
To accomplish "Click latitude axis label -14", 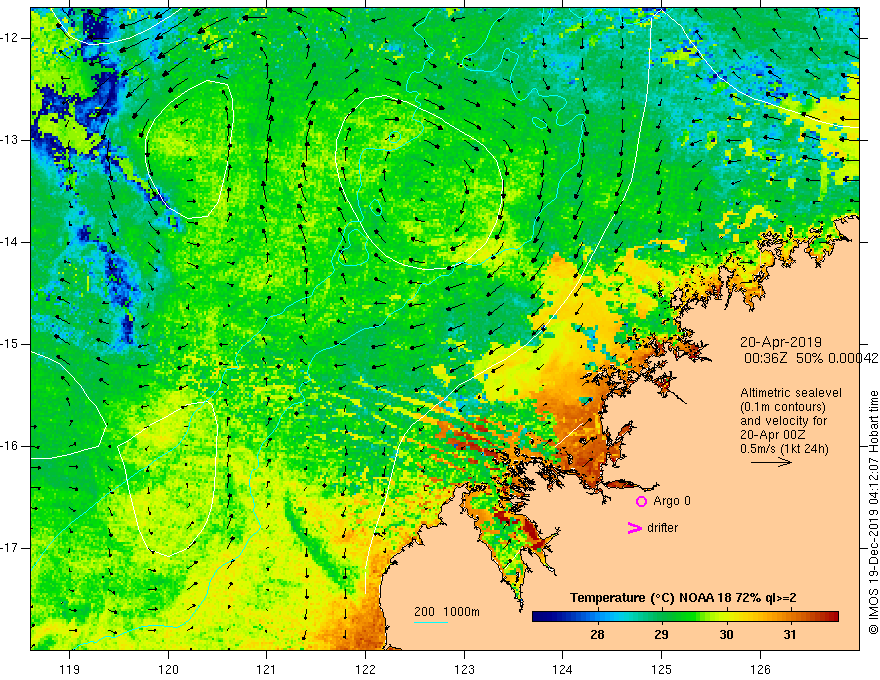I will click(x=11, y=242).
